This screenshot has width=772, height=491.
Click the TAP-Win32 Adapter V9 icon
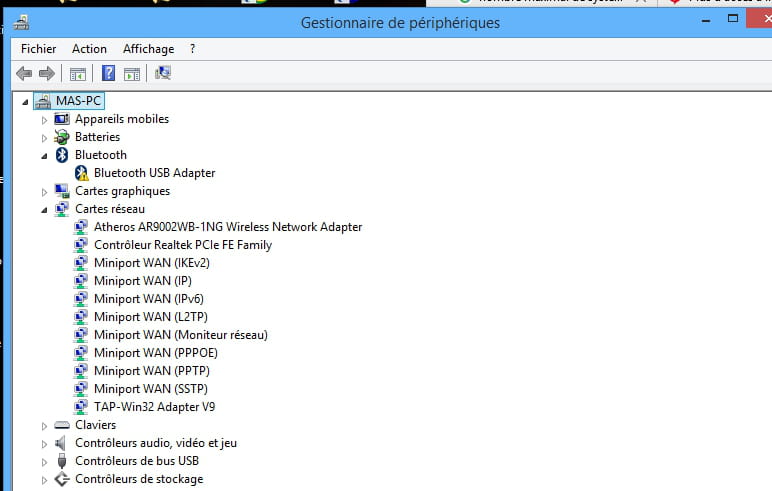point(81,407)
